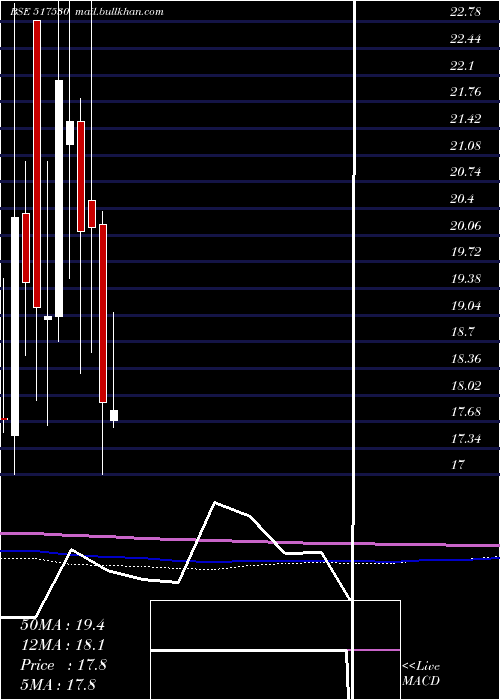The height and width of the screenshot is (700, 500).
Task: Click the 20.4 price axis label
Action: [462, 199]
